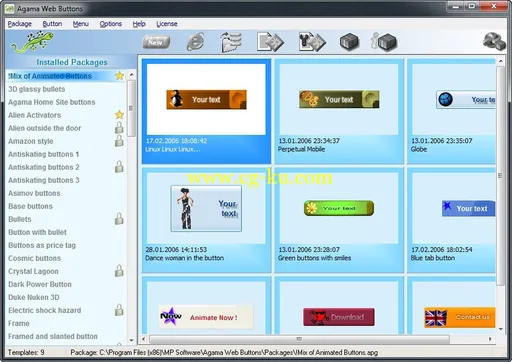Select the Frame package
This screenshot has width=512, height=362.
(x=66, y=323)
